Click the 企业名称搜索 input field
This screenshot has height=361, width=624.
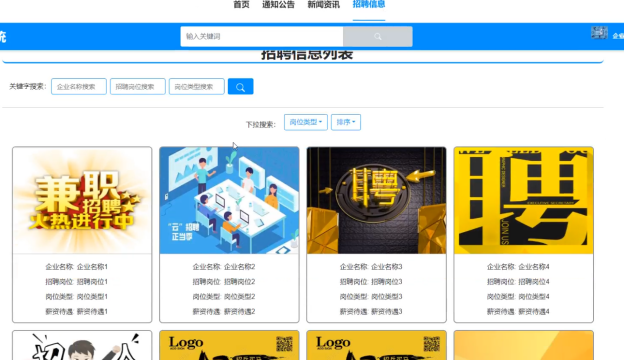tap(79, 87)
